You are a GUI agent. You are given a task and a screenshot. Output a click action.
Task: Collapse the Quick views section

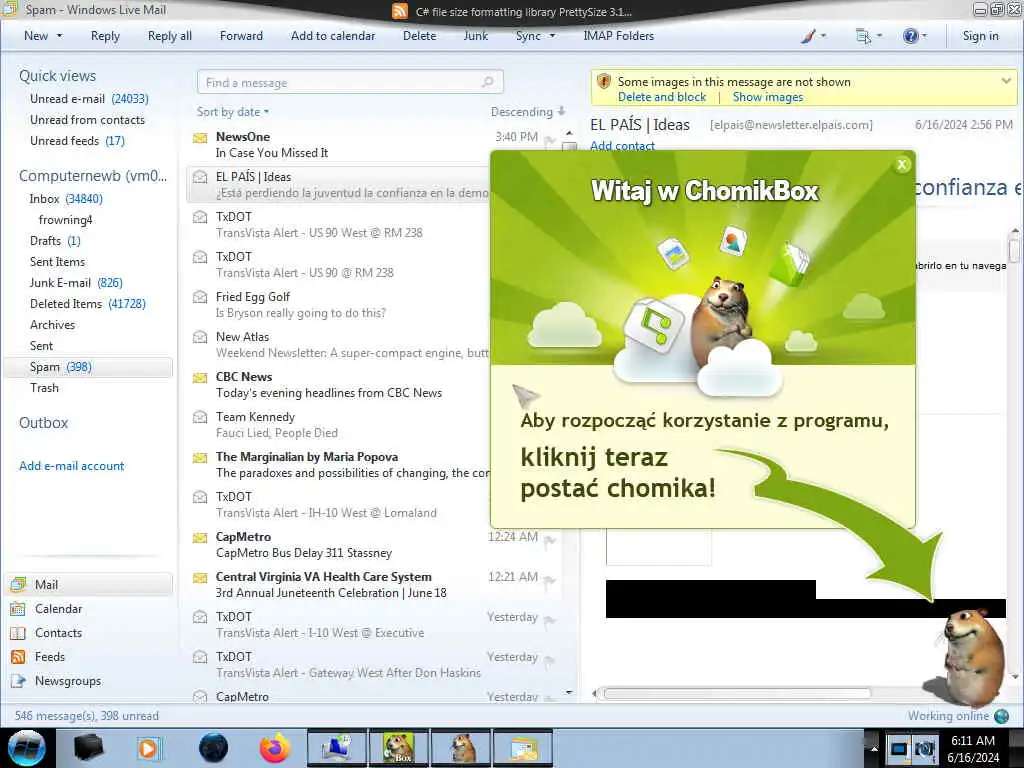(x=57, y=76)
